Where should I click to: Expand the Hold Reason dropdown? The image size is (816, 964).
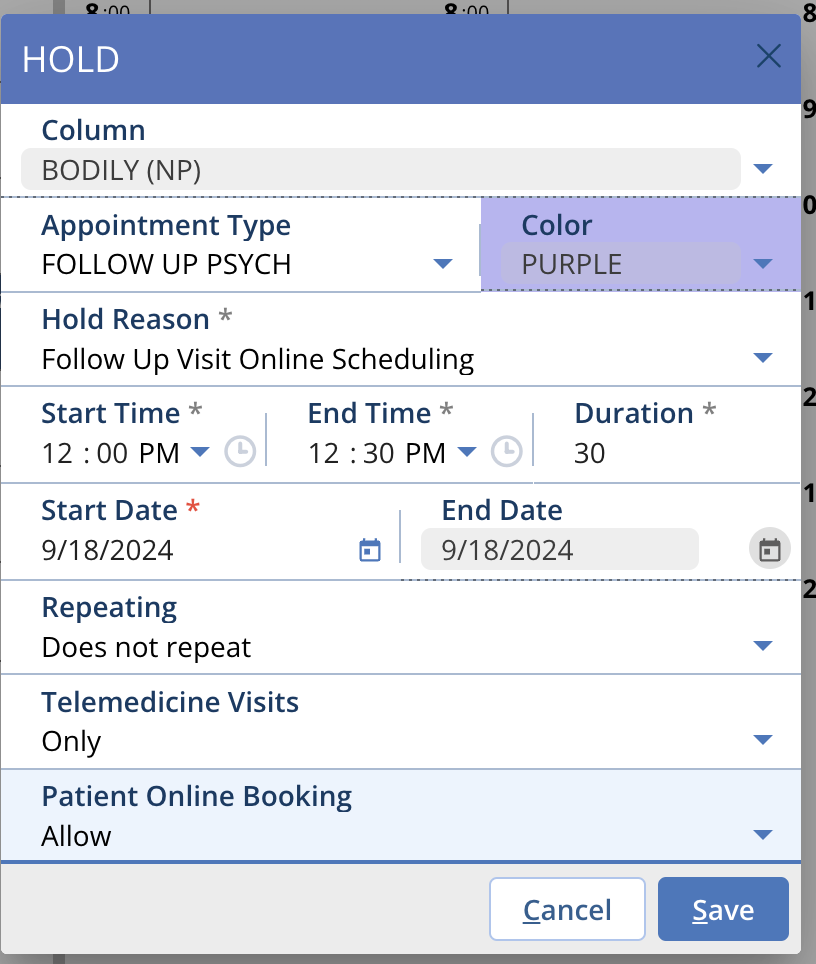tap(763, 358)
